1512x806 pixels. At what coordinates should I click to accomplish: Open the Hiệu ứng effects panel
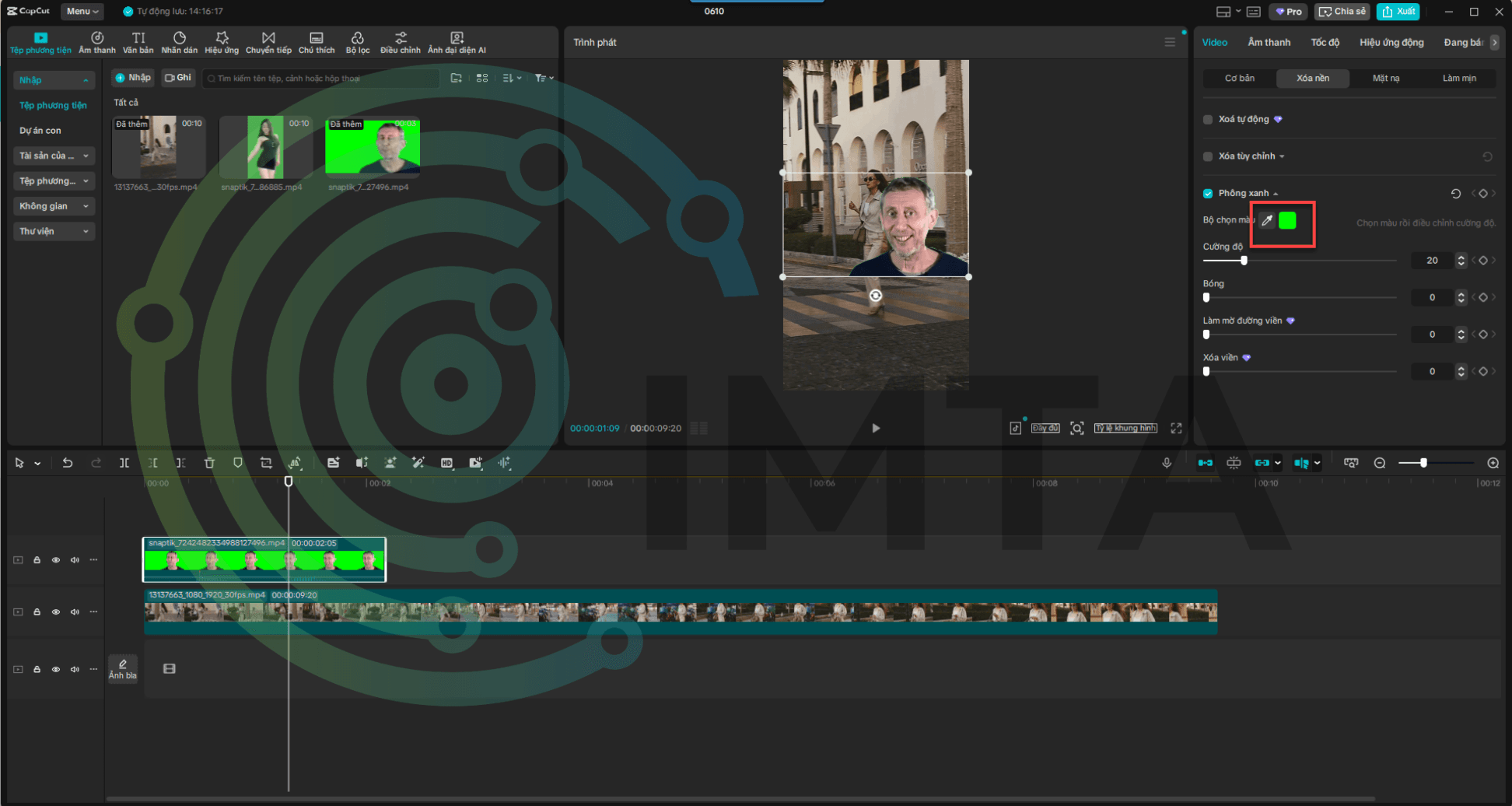pyautogui.click(x=222, y=43)
